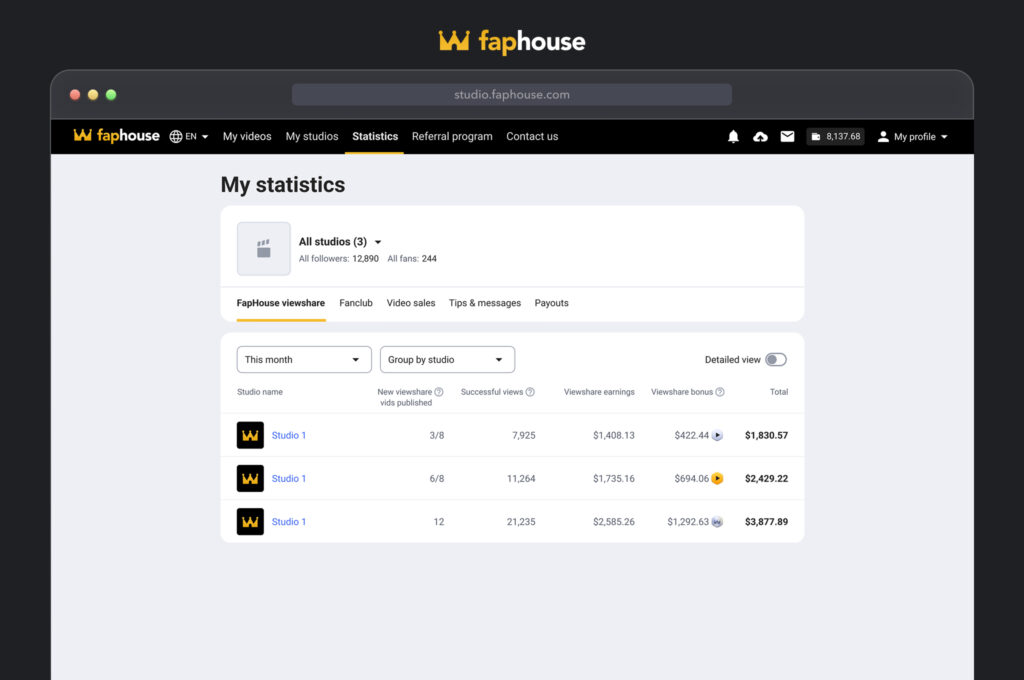Screen dimensions: 1024x680
Task: Open the Referral program page
Action: point(452,137)
